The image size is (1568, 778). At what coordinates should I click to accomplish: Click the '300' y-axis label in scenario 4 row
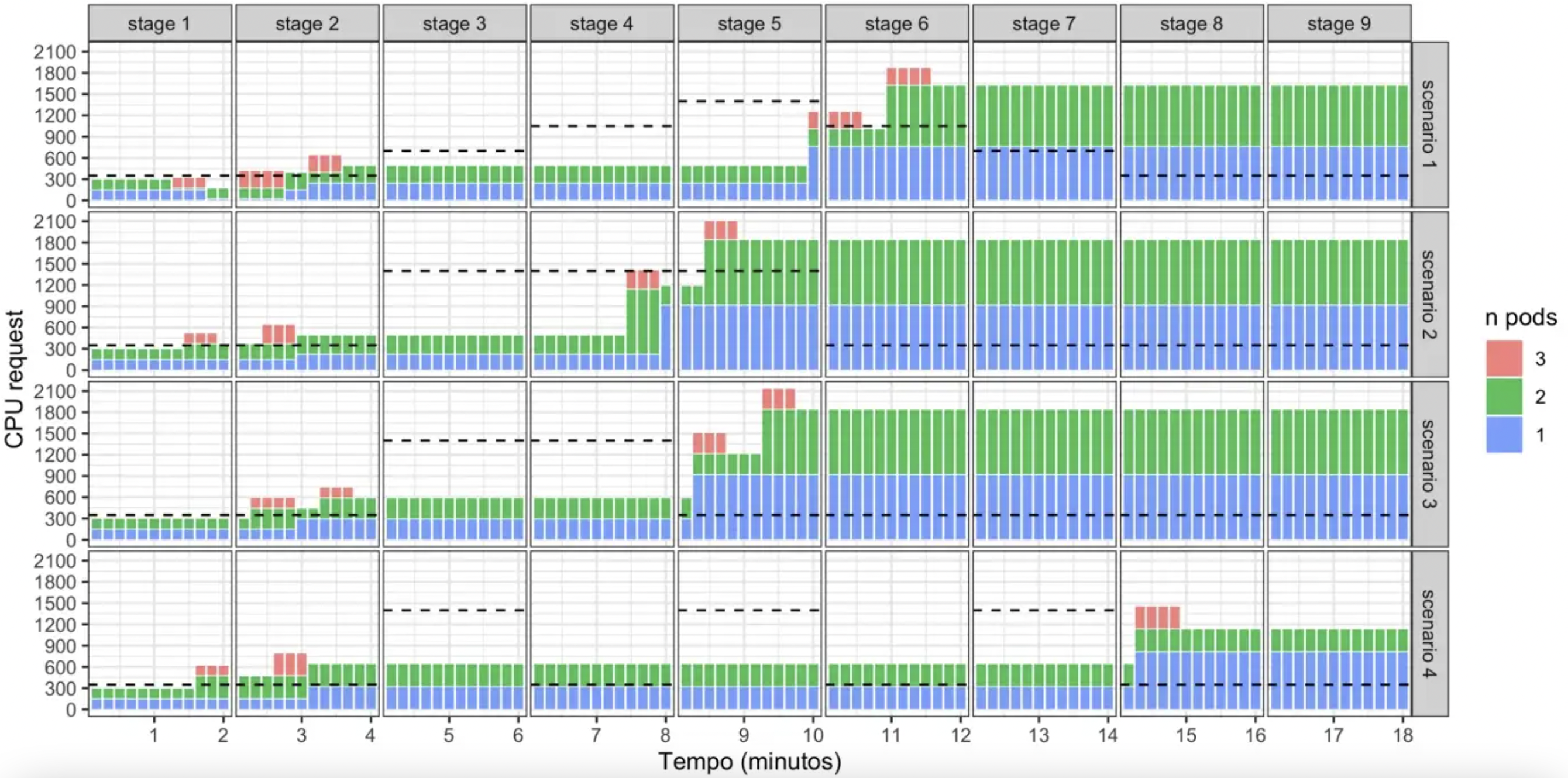(59, 689)
